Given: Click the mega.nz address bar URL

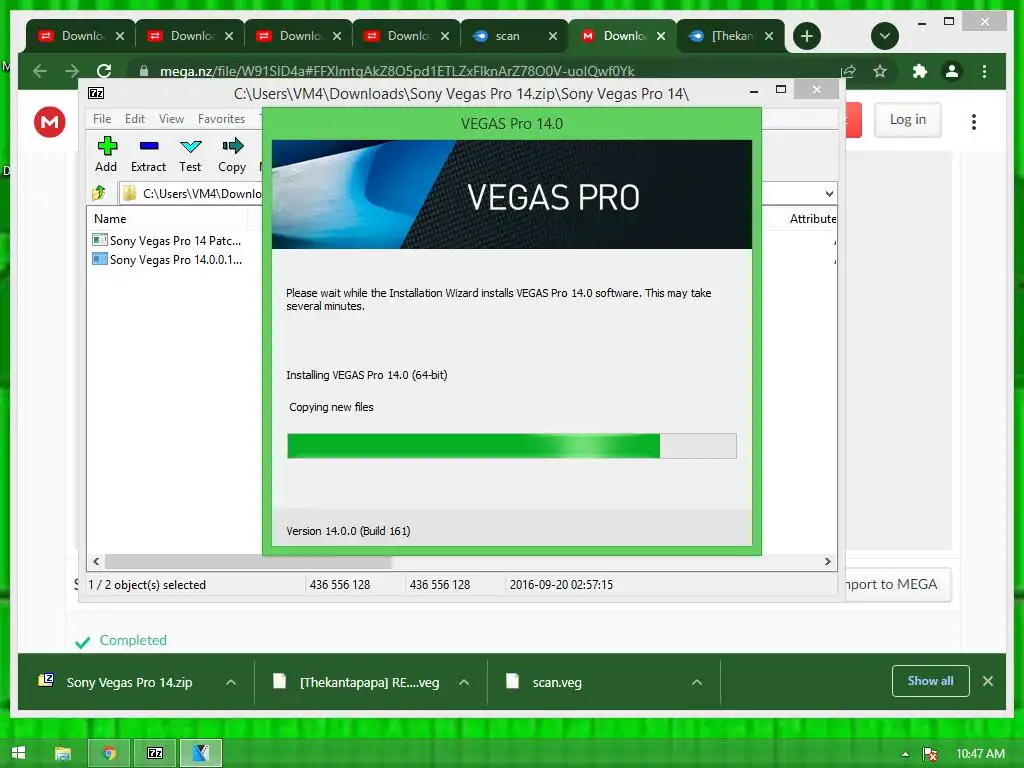Looking at the screenshot, I should click(397, 71).
